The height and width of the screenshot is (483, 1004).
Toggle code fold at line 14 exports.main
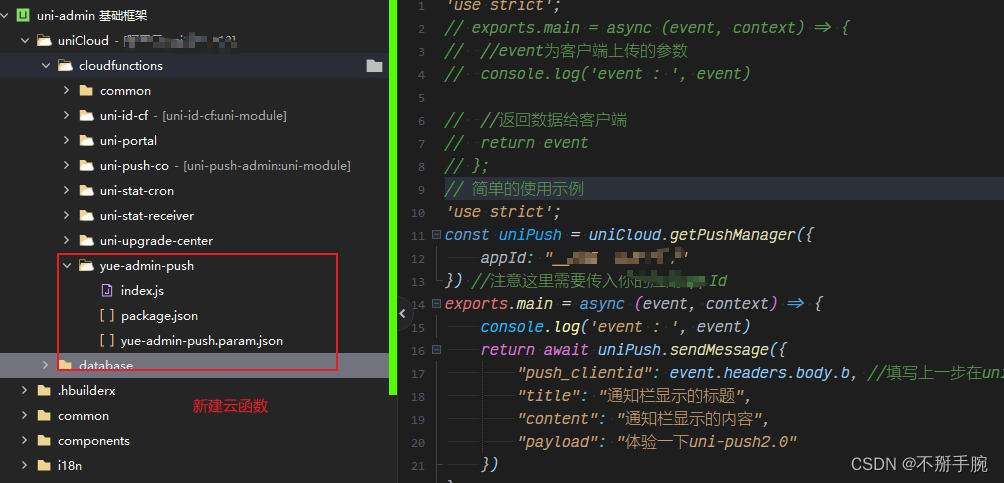click(x=436, y=303)
